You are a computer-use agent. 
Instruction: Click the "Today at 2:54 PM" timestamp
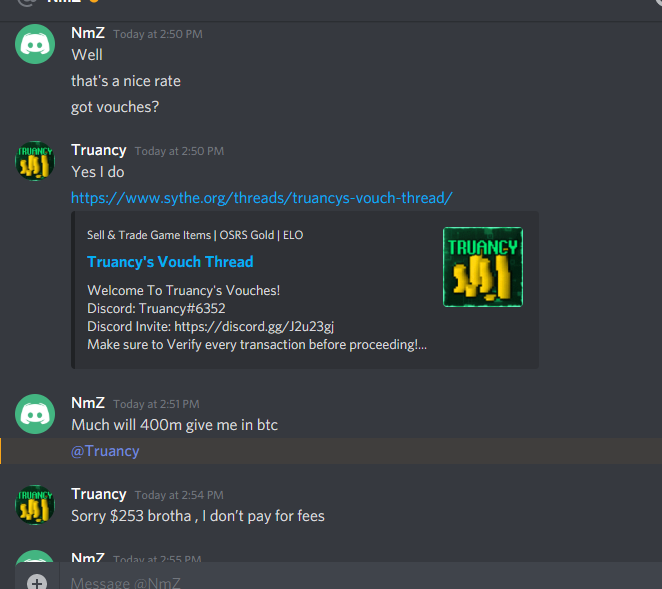coord(179,495)
